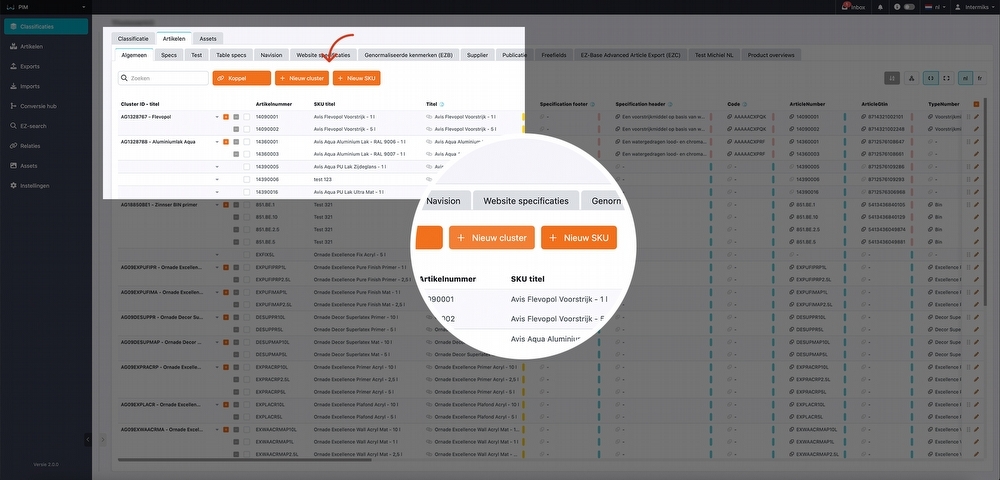This screenshot has width=1000, height=480.
Task: Open the Intermiks user menu
Action: 967,7
